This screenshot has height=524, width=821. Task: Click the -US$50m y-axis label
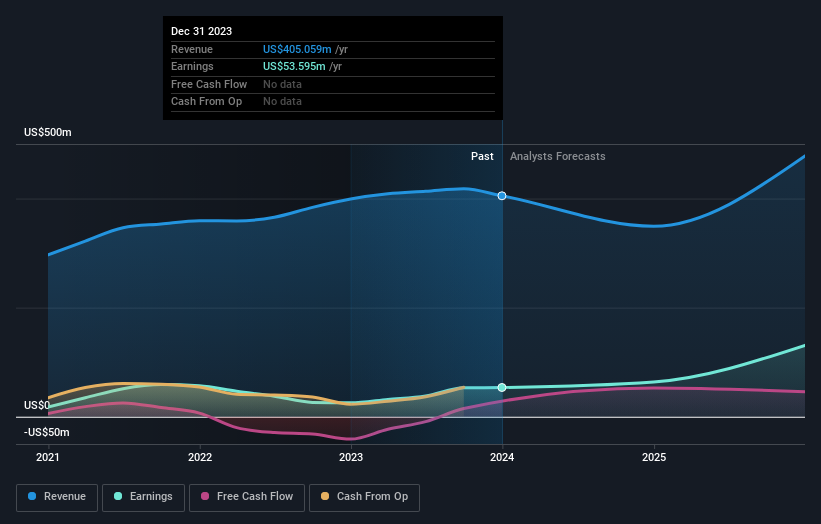[47, 432]
